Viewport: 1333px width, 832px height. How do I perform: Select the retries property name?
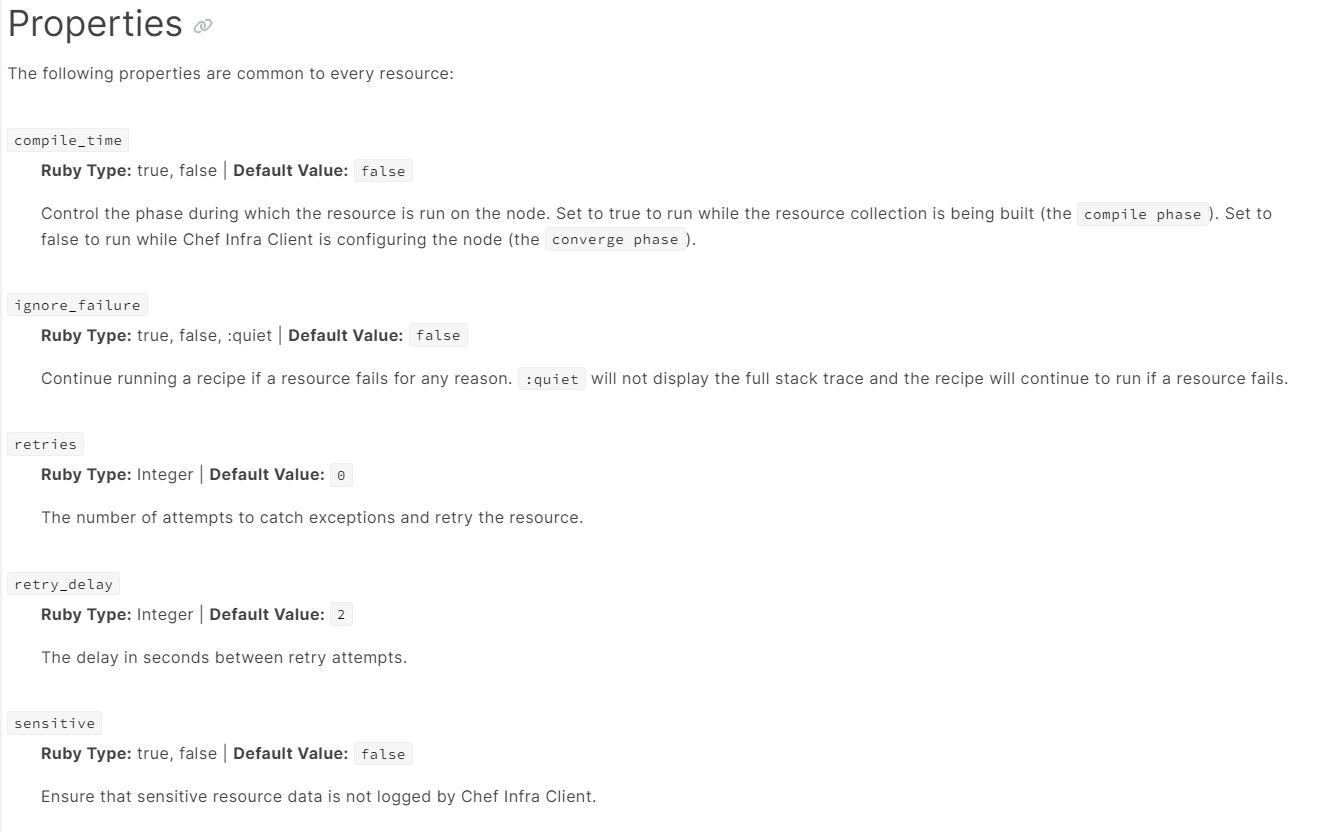(45, 444)
